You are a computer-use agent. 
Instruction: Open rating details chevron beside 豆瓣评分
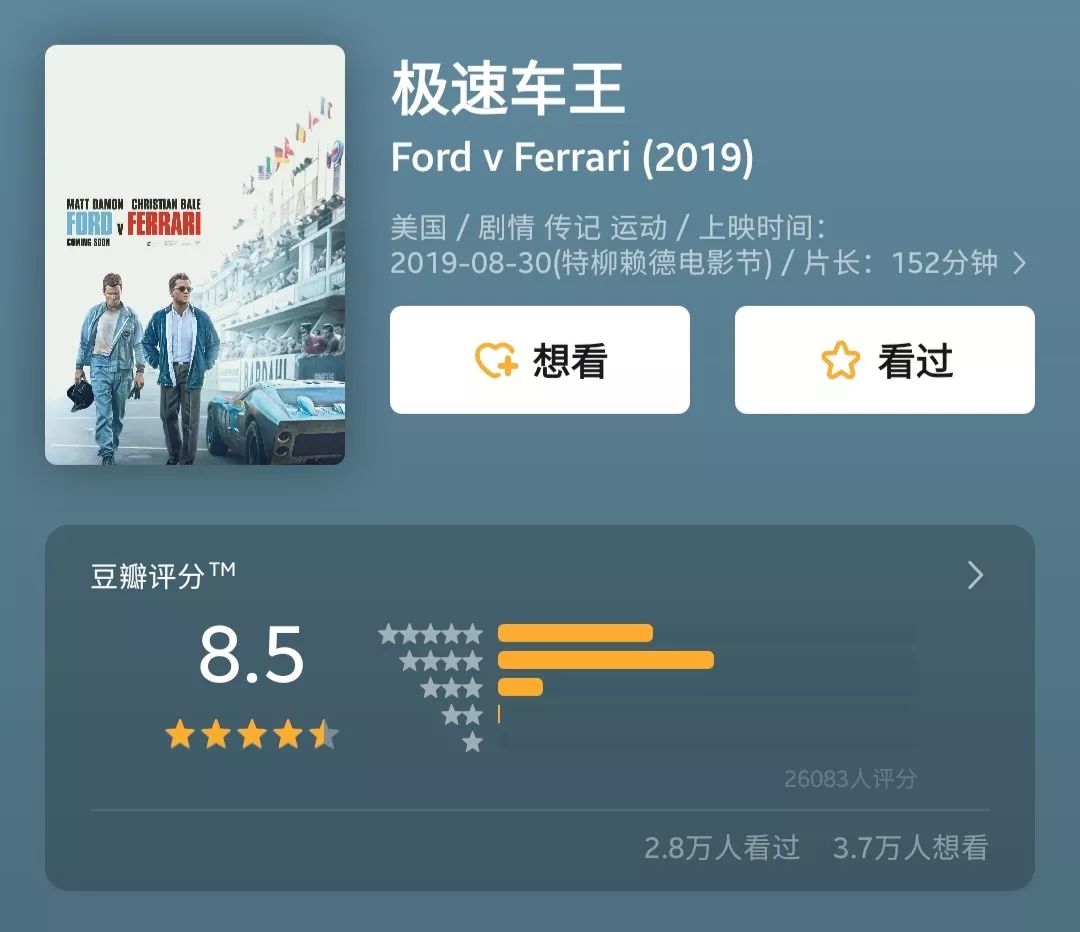(975, 575)
